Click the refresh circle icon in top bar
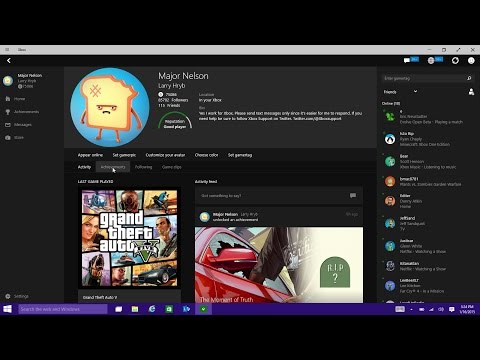480x360 pixels. [x=455, y=60]
